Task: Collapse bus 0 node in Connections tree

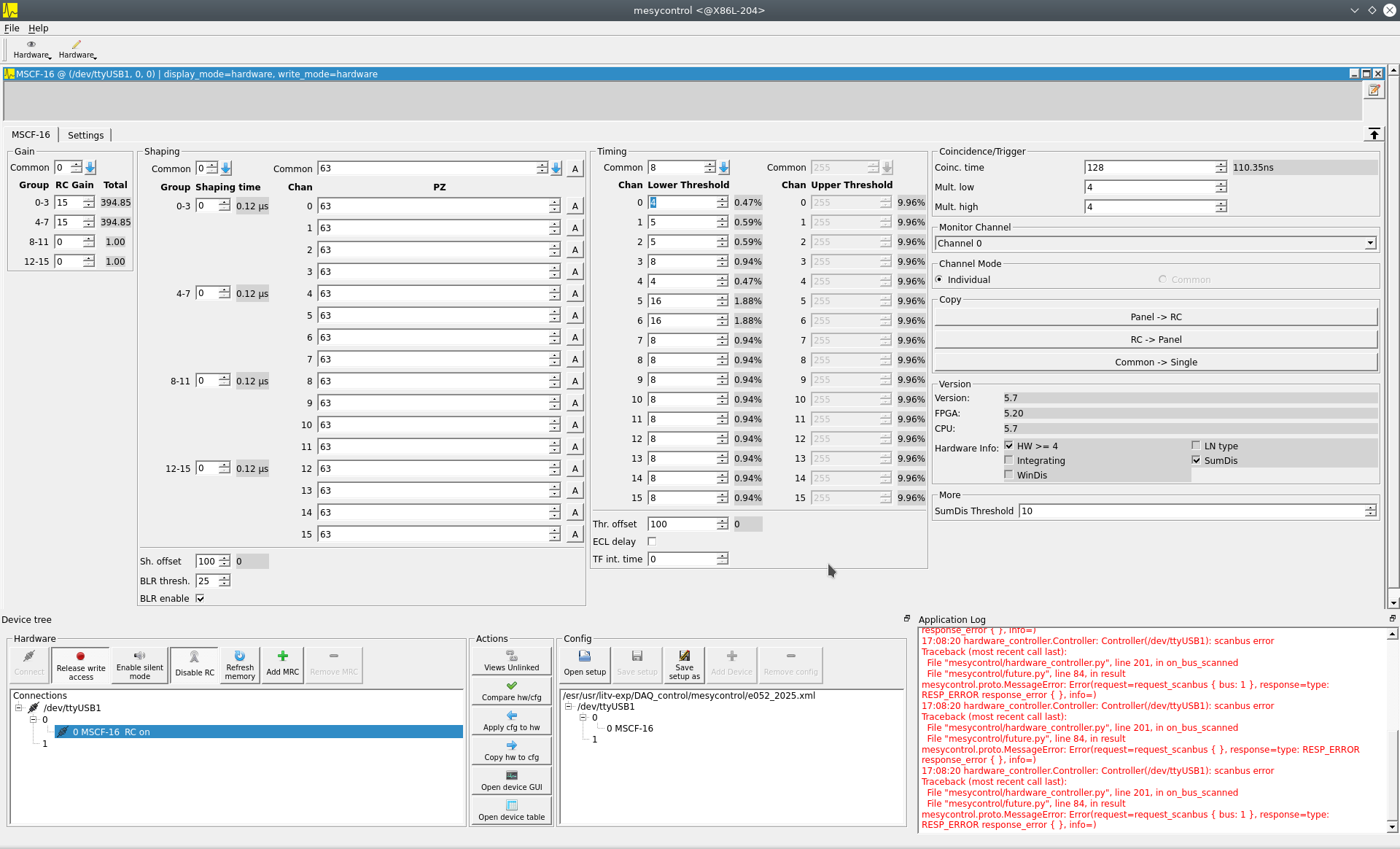Action: [33, 720]
